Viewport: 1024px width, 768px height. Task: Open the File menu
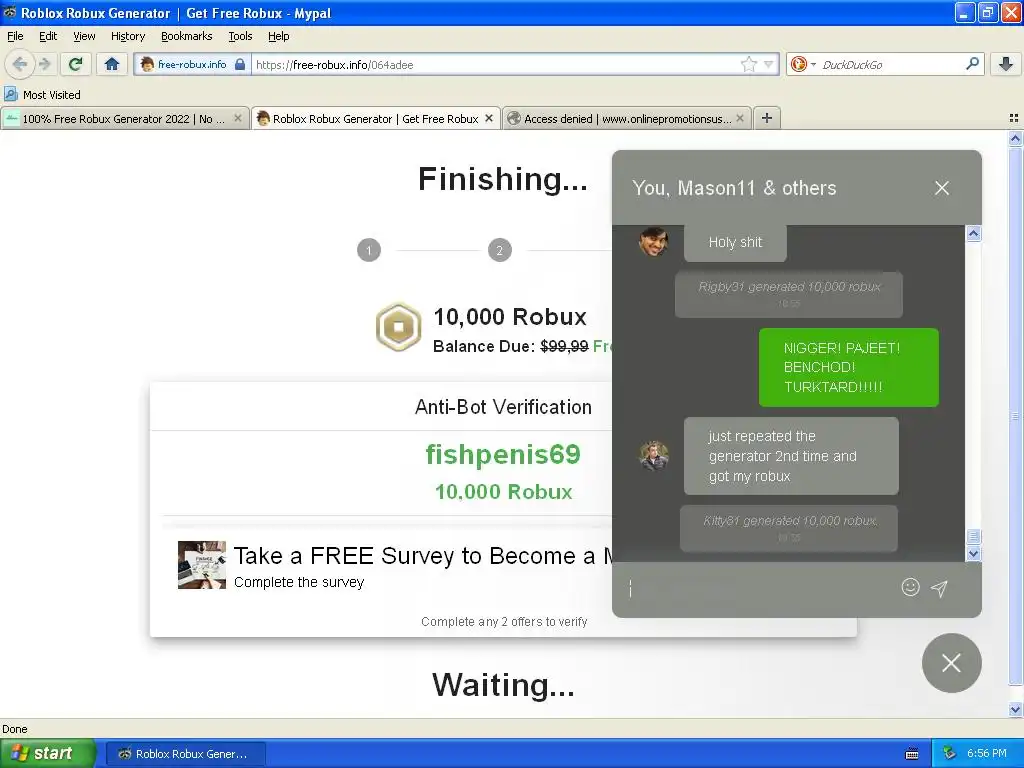point(15,36)
